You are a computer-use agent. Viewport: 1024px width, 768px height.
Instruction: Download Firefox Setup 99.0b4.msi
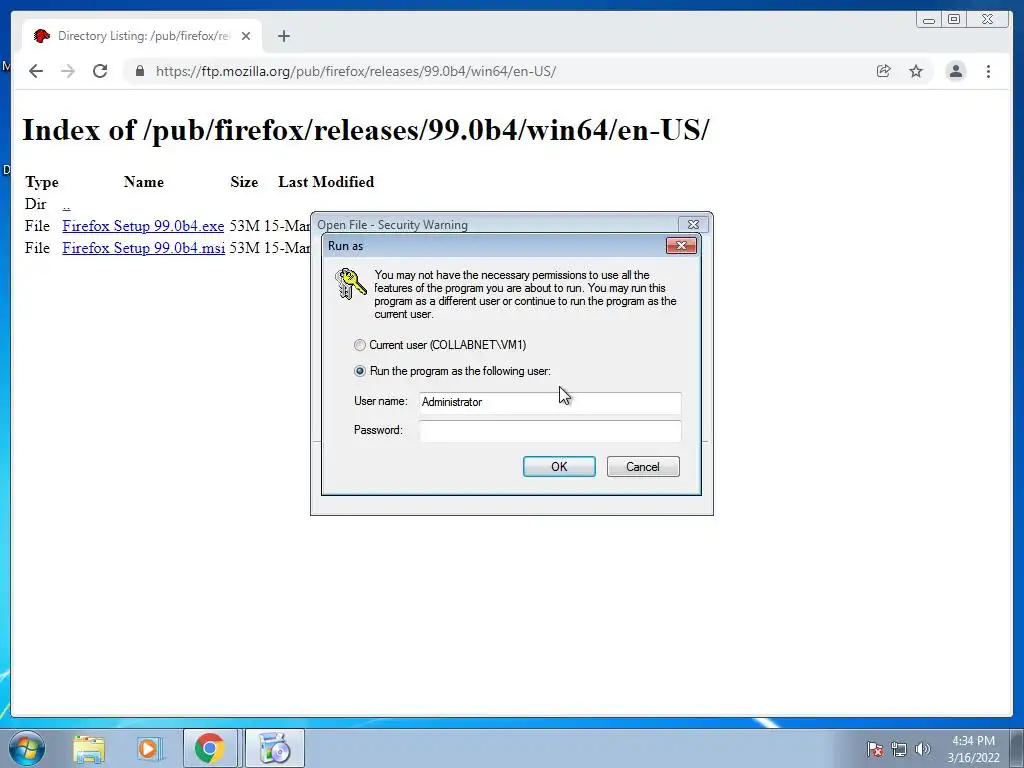(x=144, y=248)
